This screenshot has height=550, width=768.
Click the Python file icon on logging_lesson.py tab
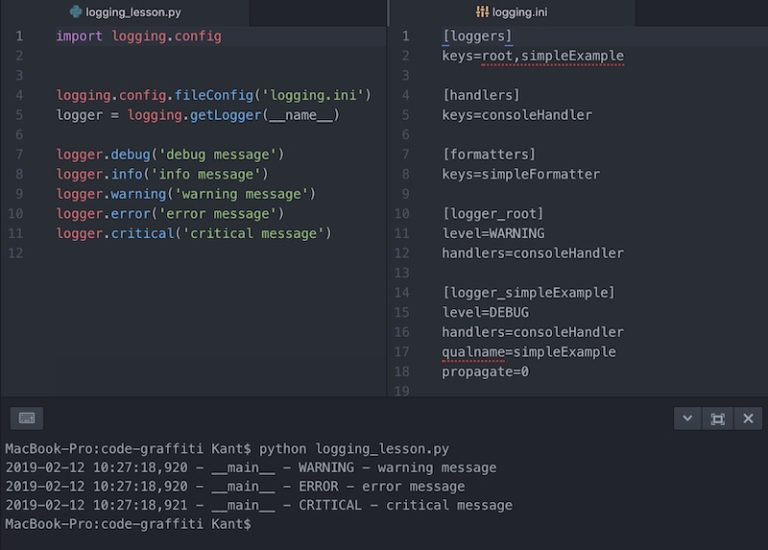coord(75,12)
